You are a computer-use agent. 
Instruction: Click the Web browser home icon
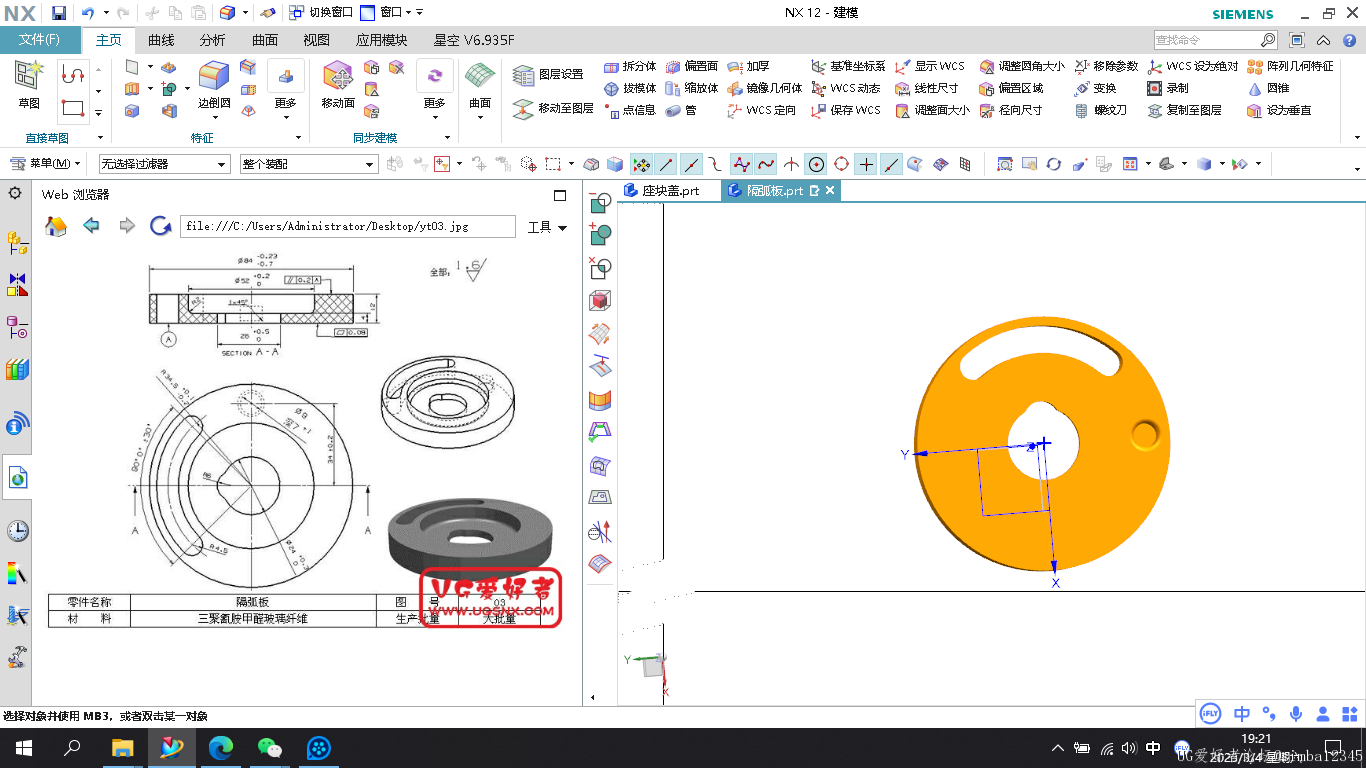click(56, 227)
